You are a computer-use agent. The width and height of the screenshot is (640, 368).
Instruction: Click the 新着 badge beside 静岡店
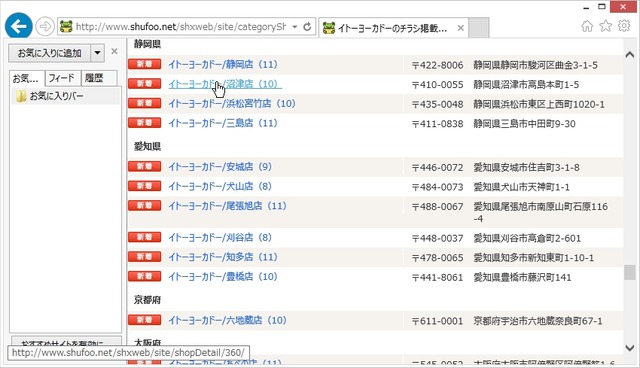pyautogui.click(x=144, y=64)
